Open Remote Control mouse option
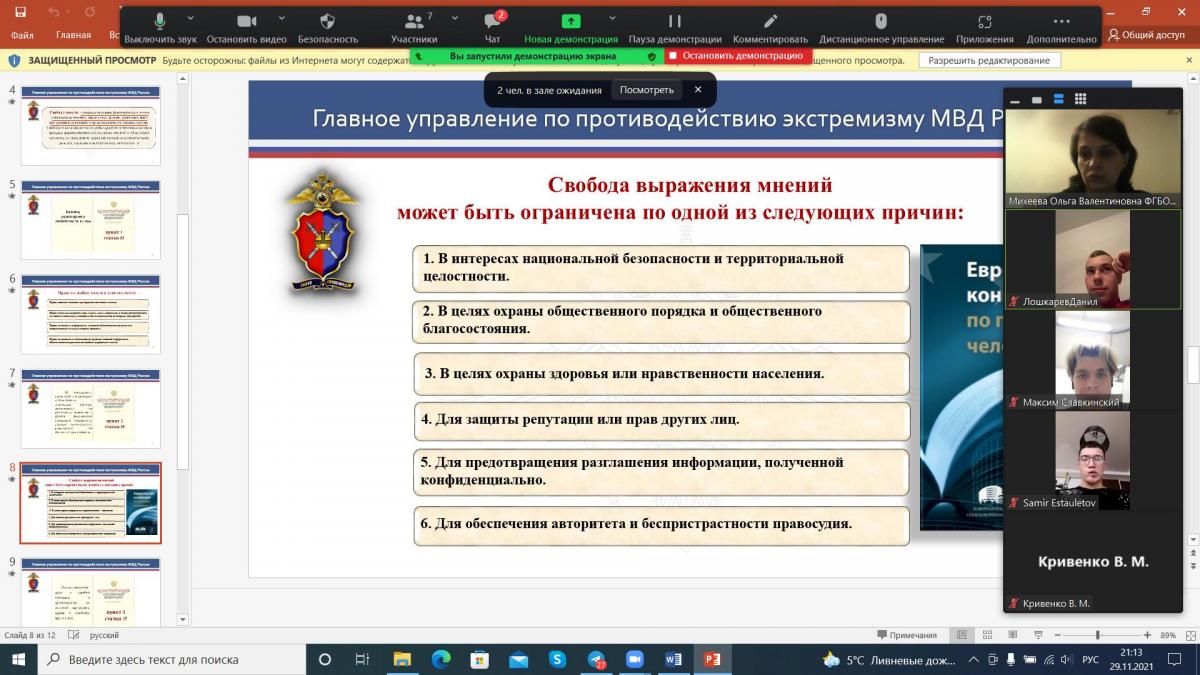This screenshot has height=675, width=1200. pyautogui.click(x=881, y=28)
